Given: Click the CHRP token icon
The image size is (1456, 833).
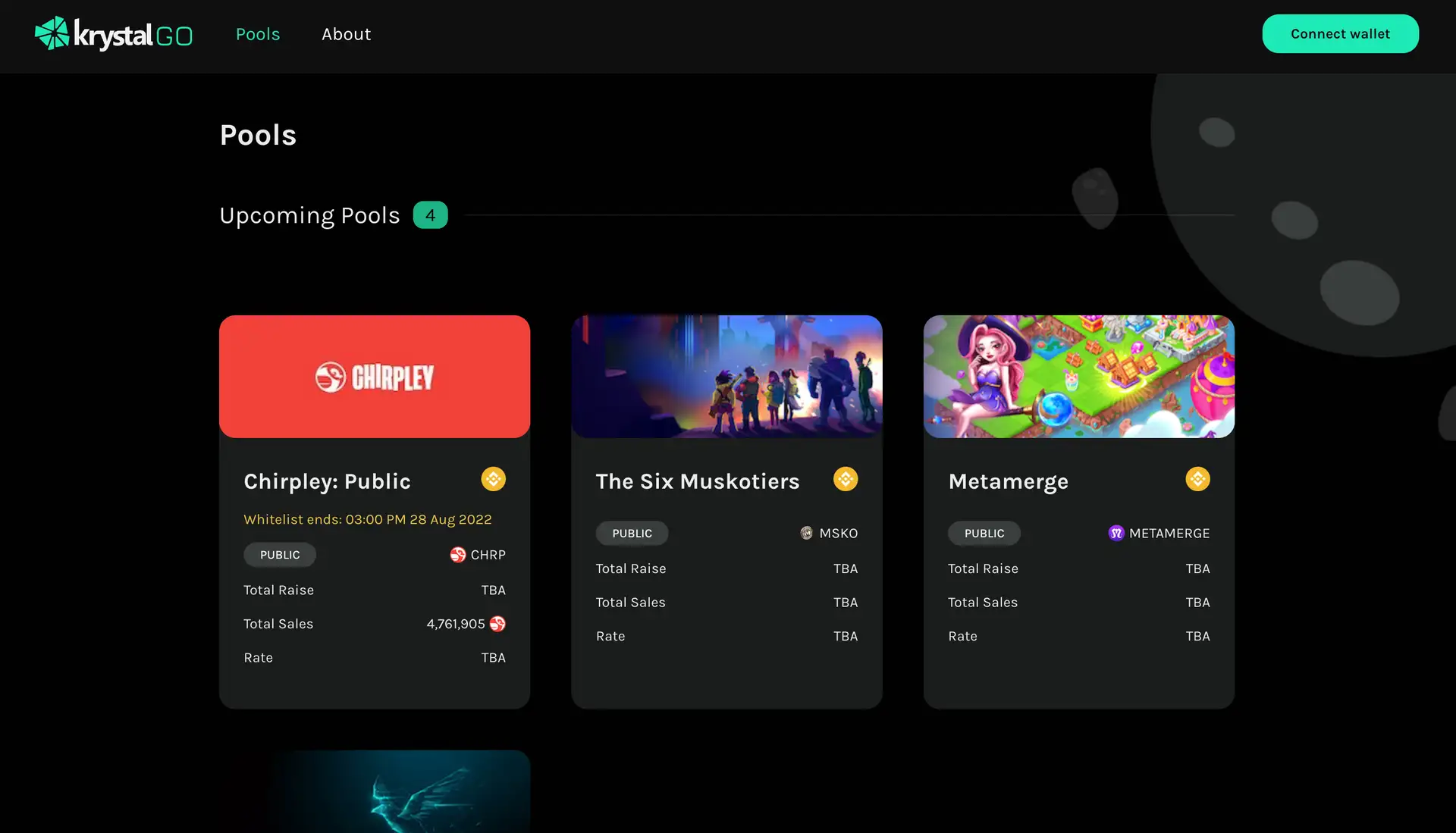Looking at the screenshot, I should pyautogui.click(x=457, y=555).
